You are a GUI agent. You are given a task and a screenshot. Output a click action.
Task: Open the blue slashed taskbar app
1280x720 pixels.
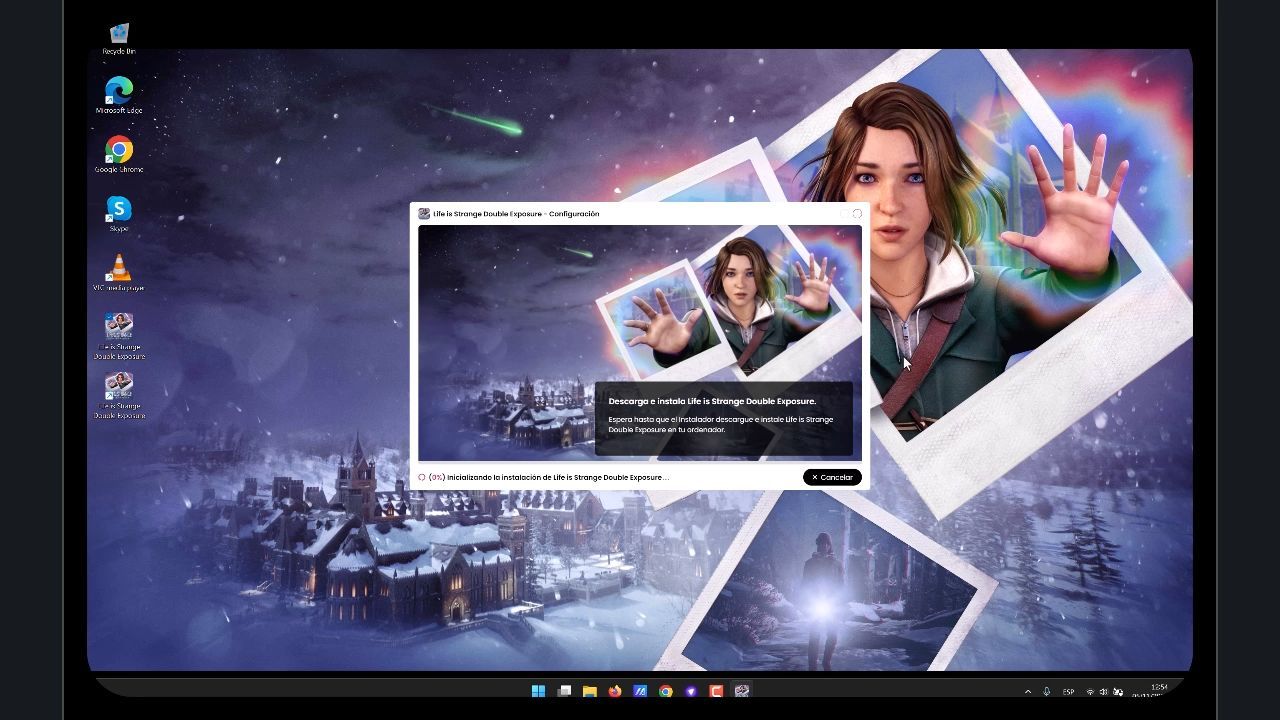pos(640,691)
